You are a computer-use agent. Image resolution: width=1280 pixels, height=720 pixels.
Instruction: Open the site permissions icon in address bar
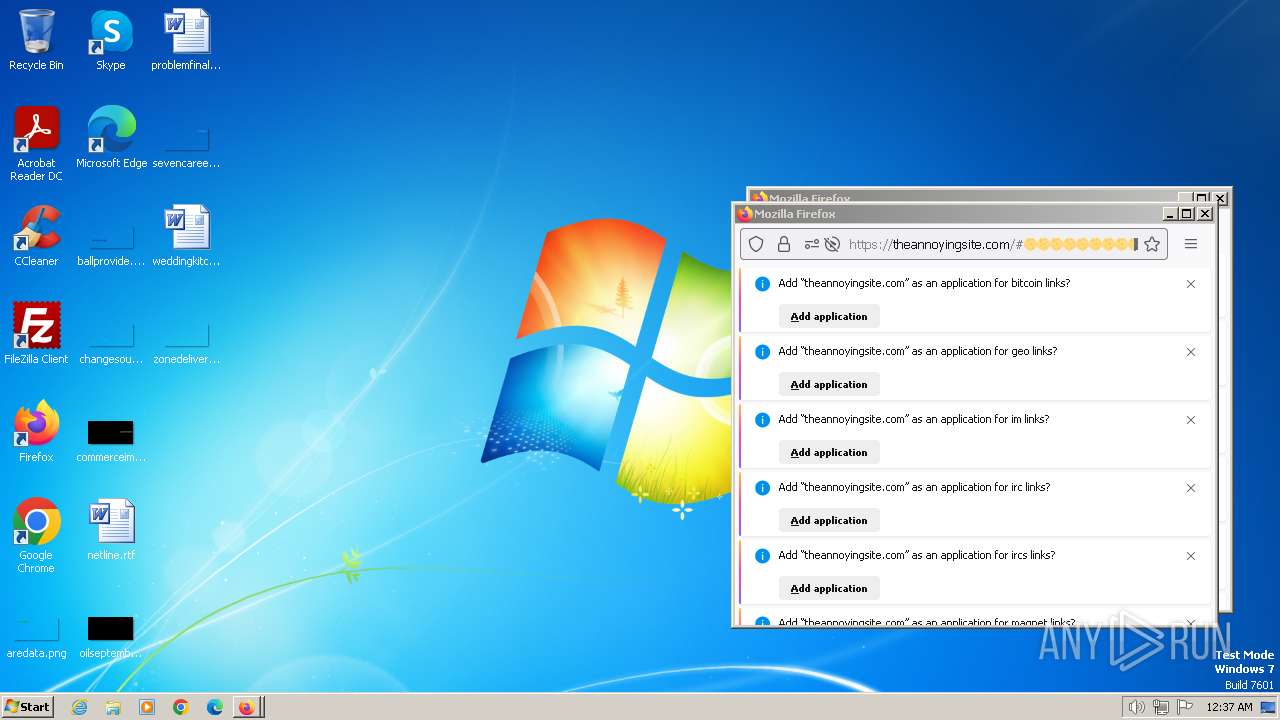pos(811,244)
